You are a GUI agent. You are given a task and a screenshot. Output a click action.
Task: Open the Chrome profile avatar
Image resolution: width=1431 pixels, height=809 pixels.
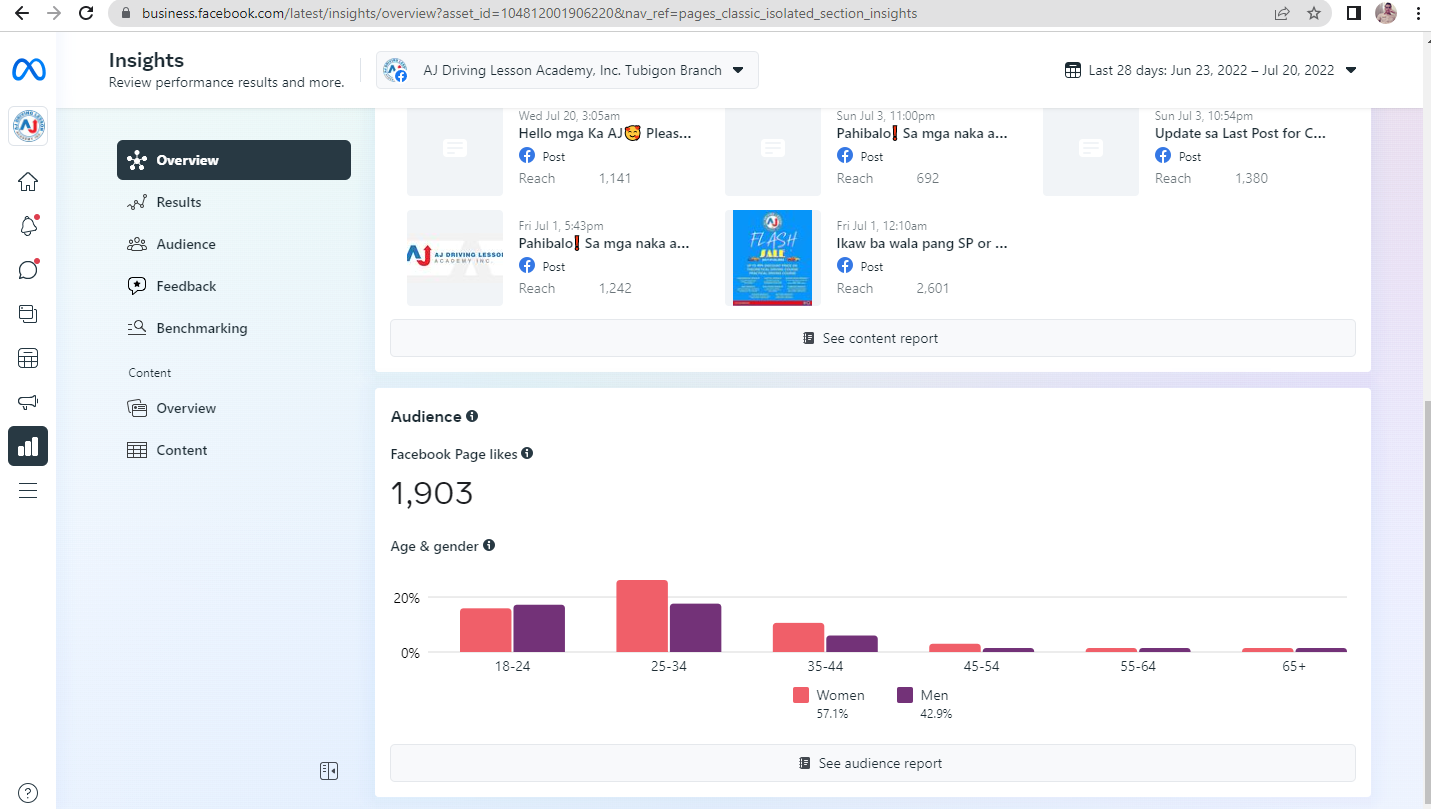1385,13
